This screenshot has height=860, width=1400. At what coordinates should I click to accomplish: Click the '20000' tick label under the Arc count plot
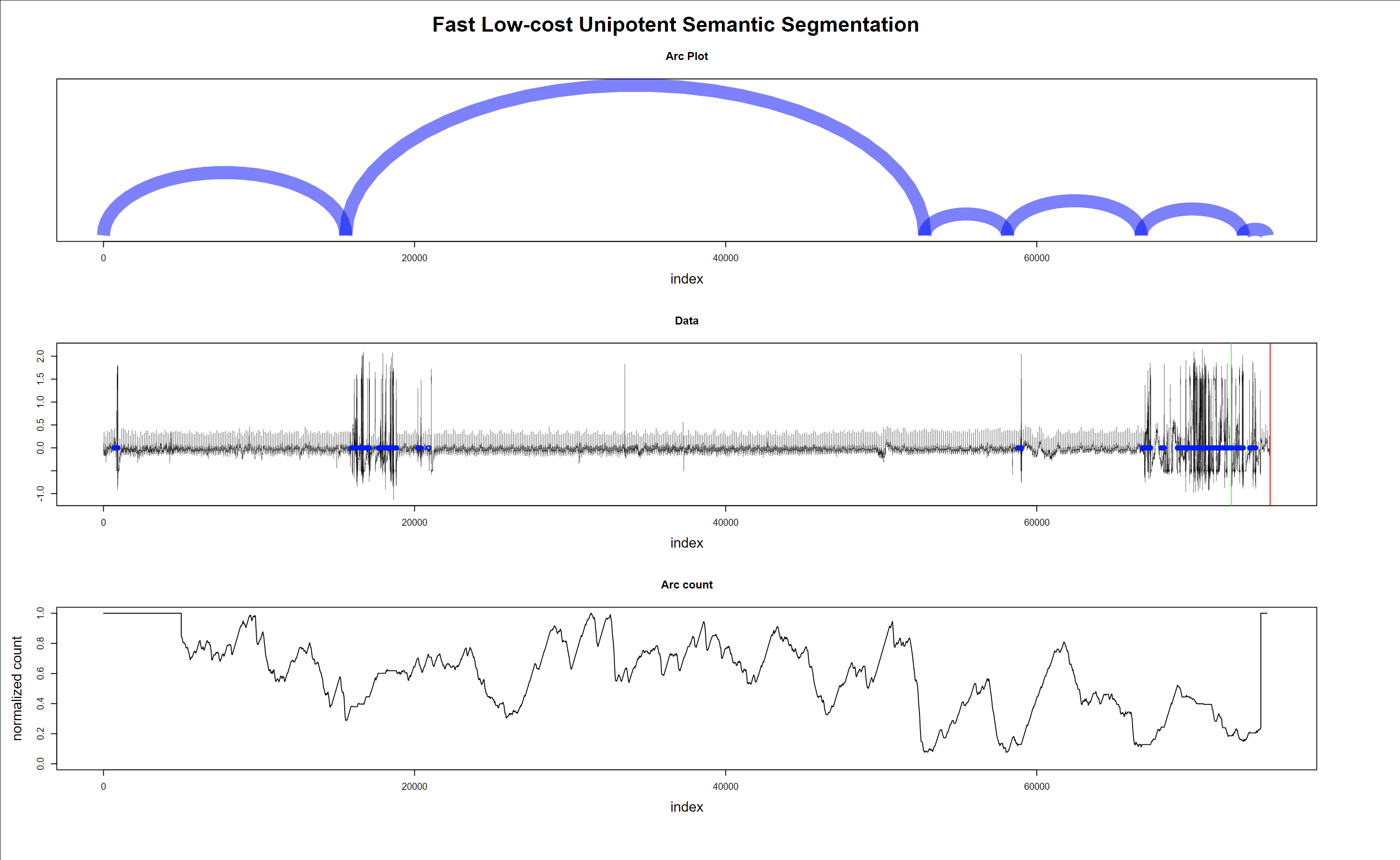(414, 786)
